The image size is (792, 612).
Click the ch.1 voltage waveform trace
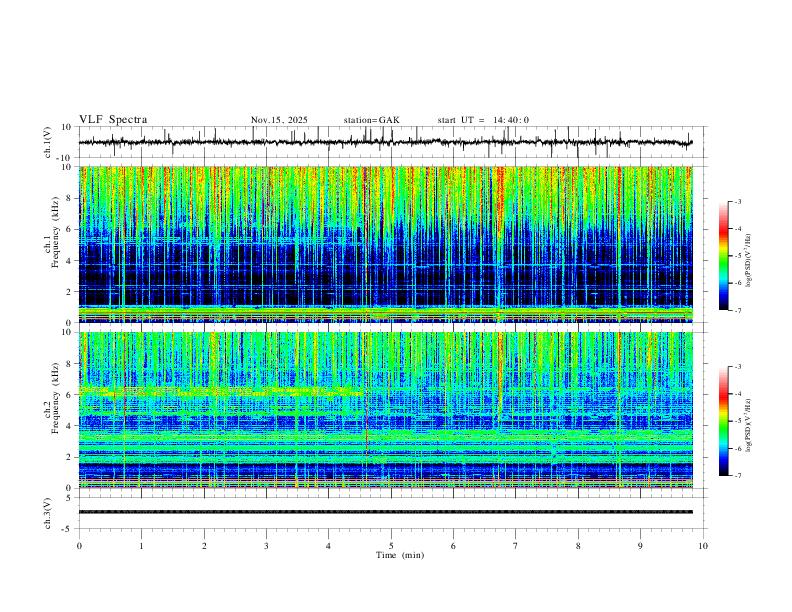[x=385, y=142]
